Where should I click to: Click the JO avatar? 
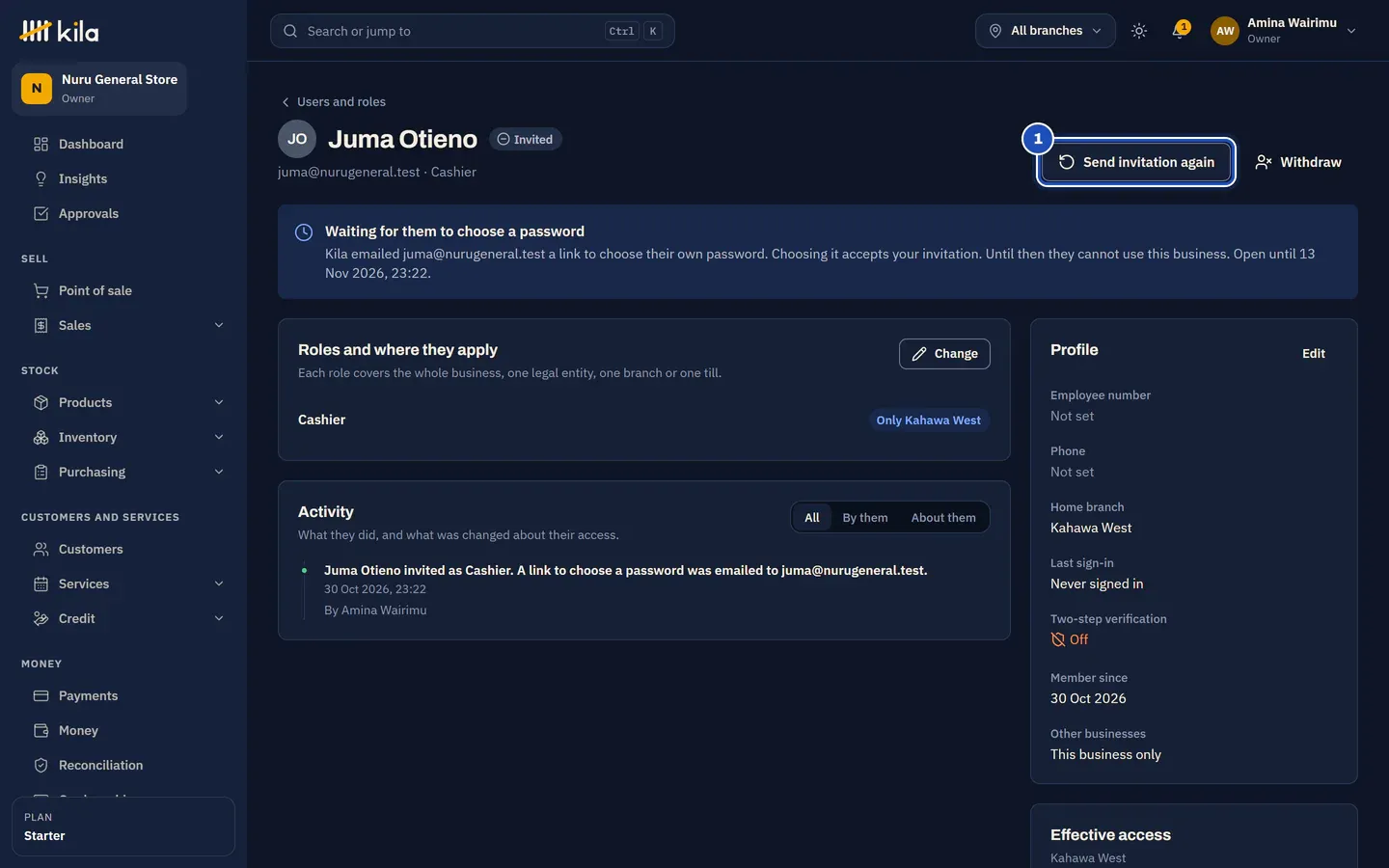click(297, 139)
